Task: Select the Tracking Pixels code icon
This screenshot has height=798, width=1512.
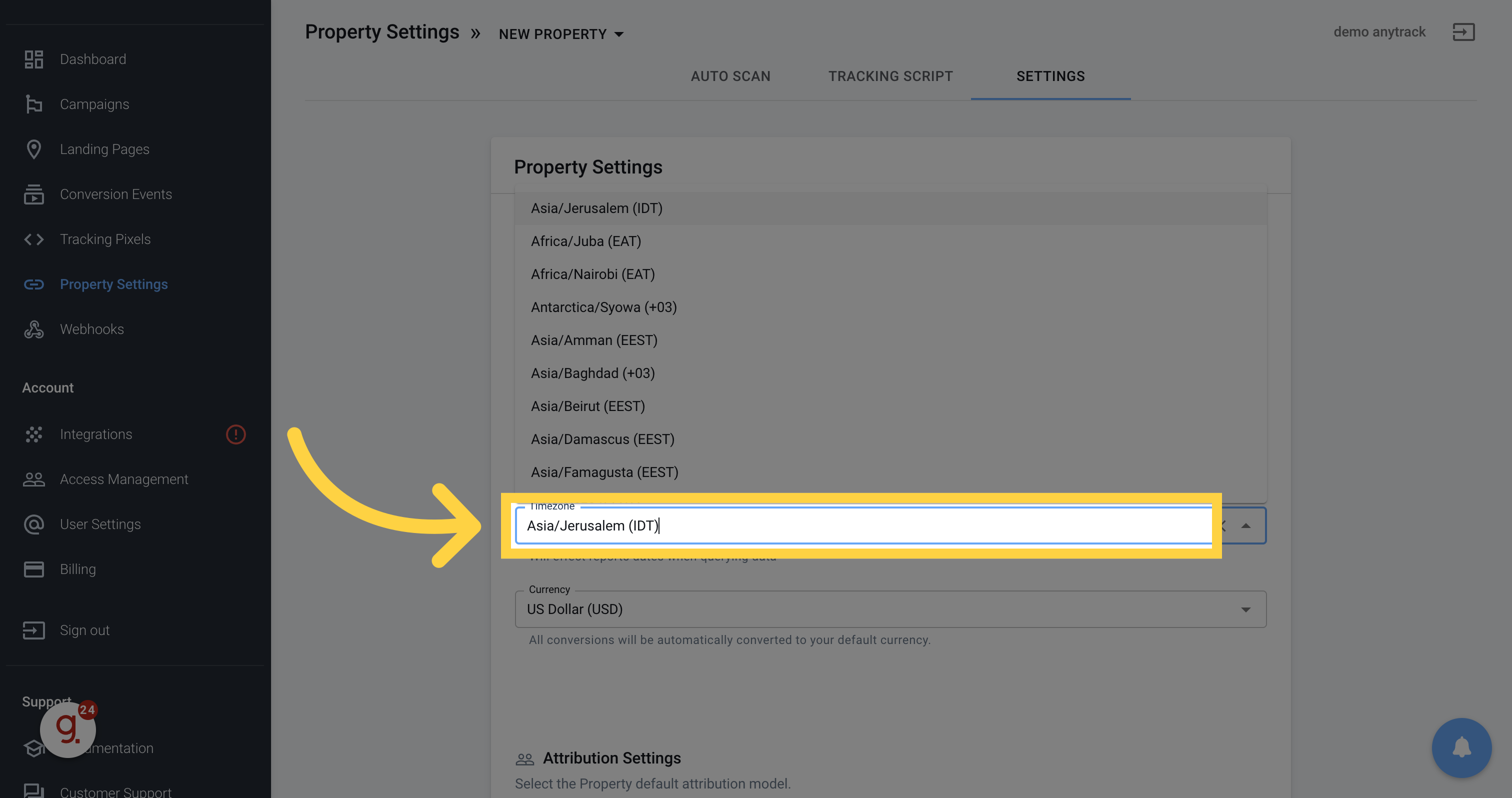Action: [x=33, y=239]
